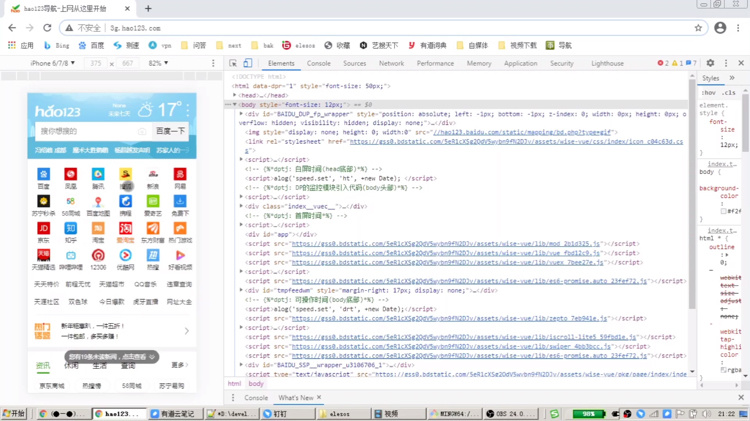
Task: Open the bak bookmarks folder
Action: 262,45
